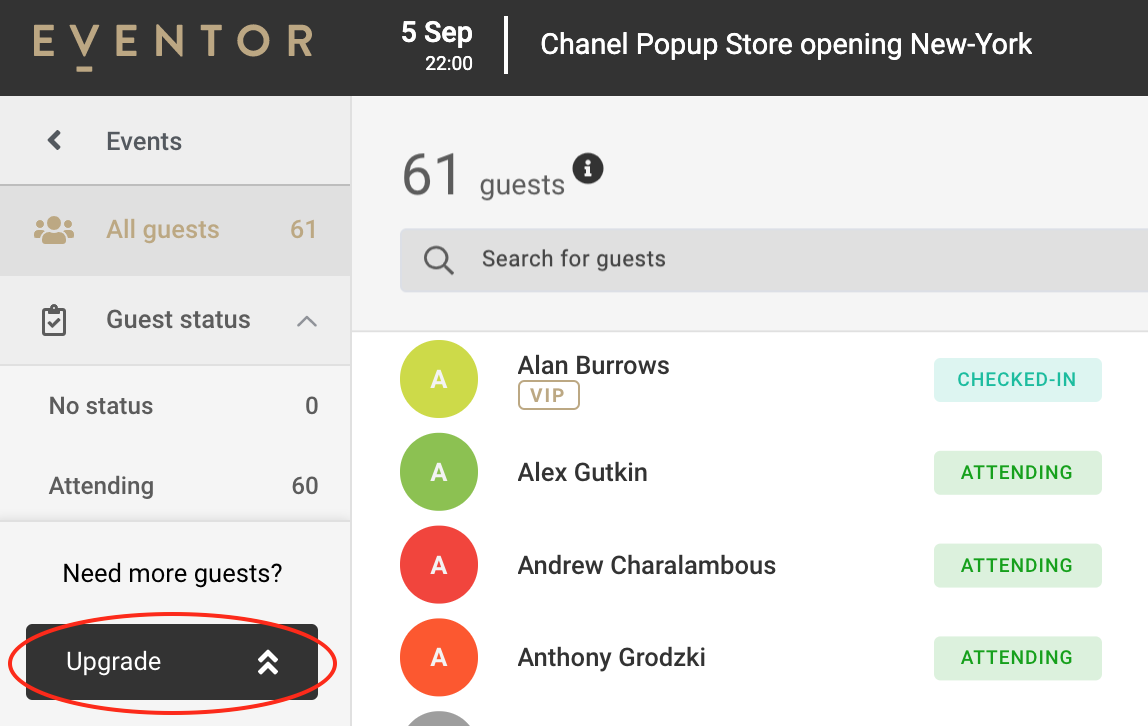Filter by Attending guests

175,485
